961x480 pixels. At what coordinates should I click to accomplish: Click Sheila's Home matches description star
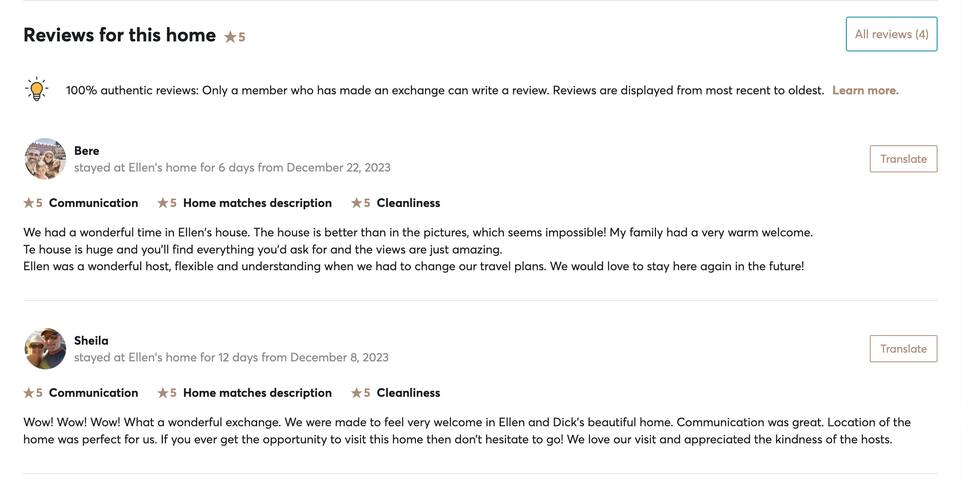coord(163,393)
